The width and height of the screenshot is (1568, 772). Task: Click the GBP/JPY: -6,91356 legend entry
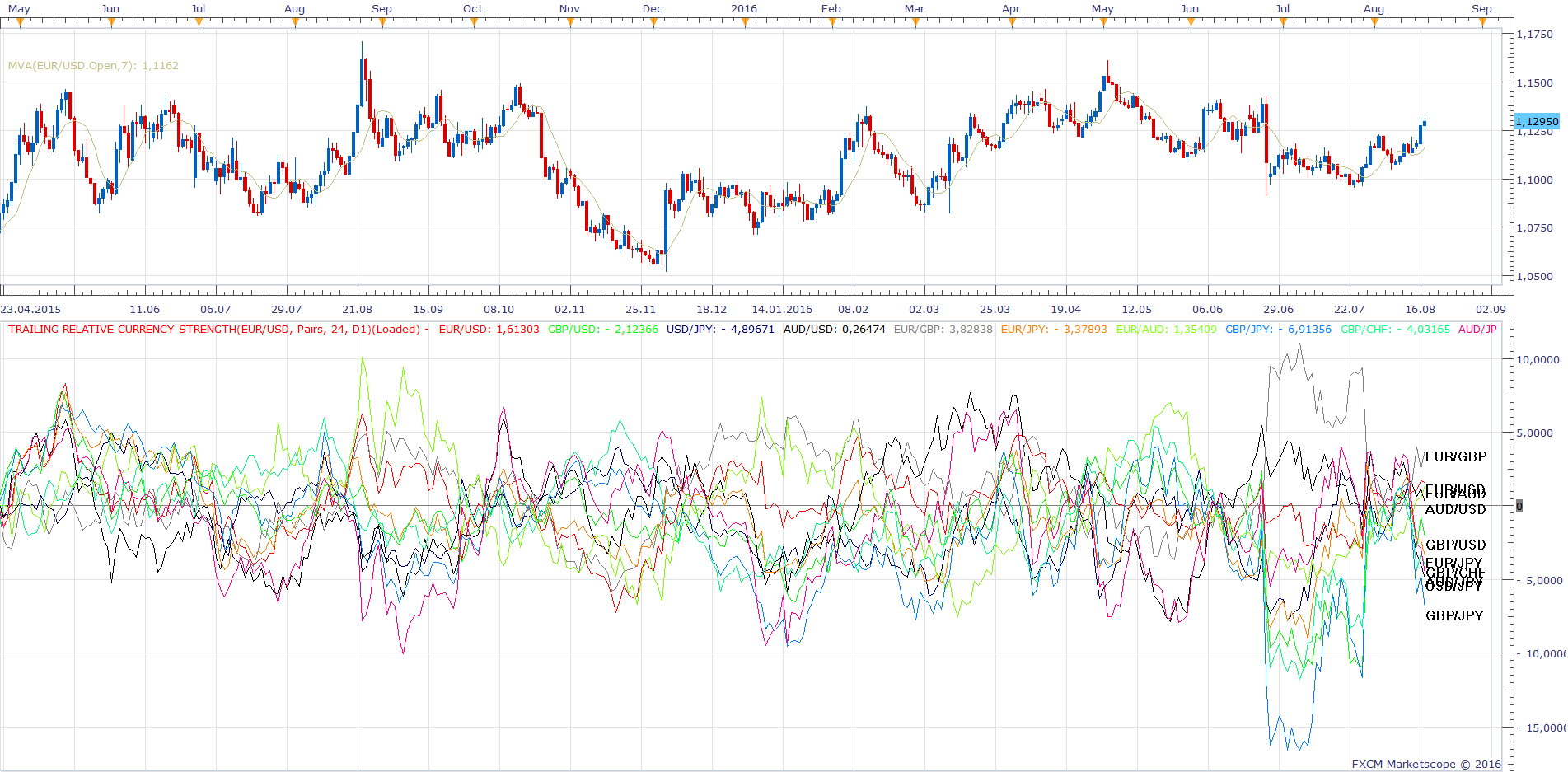click(x=1278, y=330)
